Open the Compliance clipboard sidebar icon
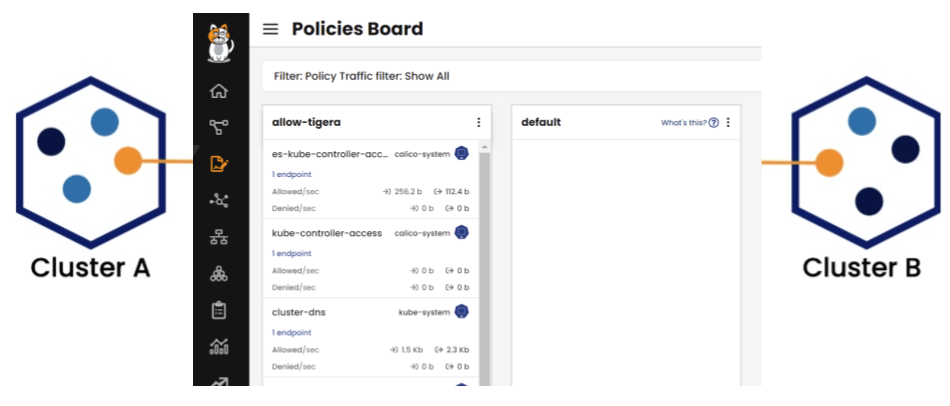 219,310
